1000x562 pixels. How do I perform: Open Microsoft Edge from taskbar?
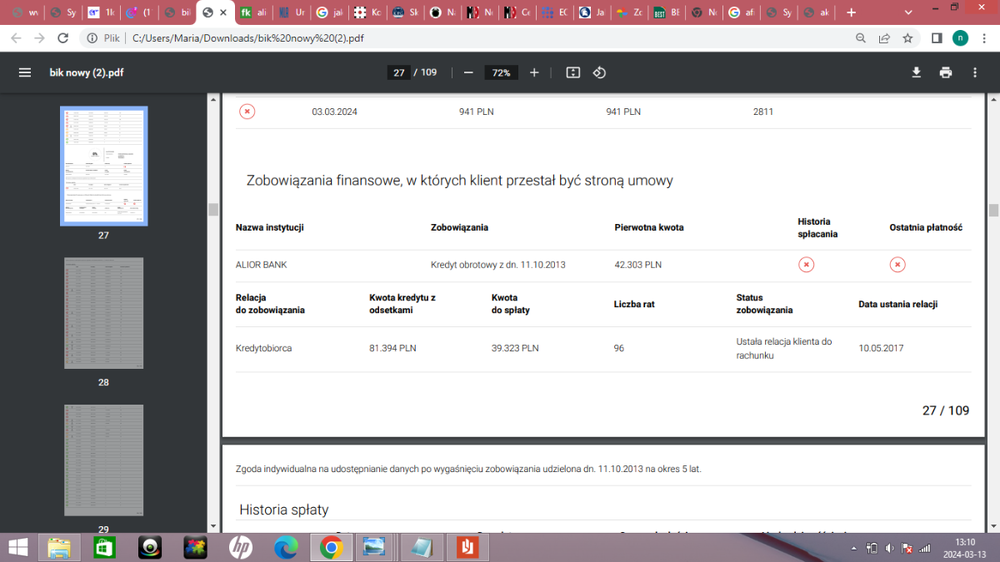click(x=286, y=547)
